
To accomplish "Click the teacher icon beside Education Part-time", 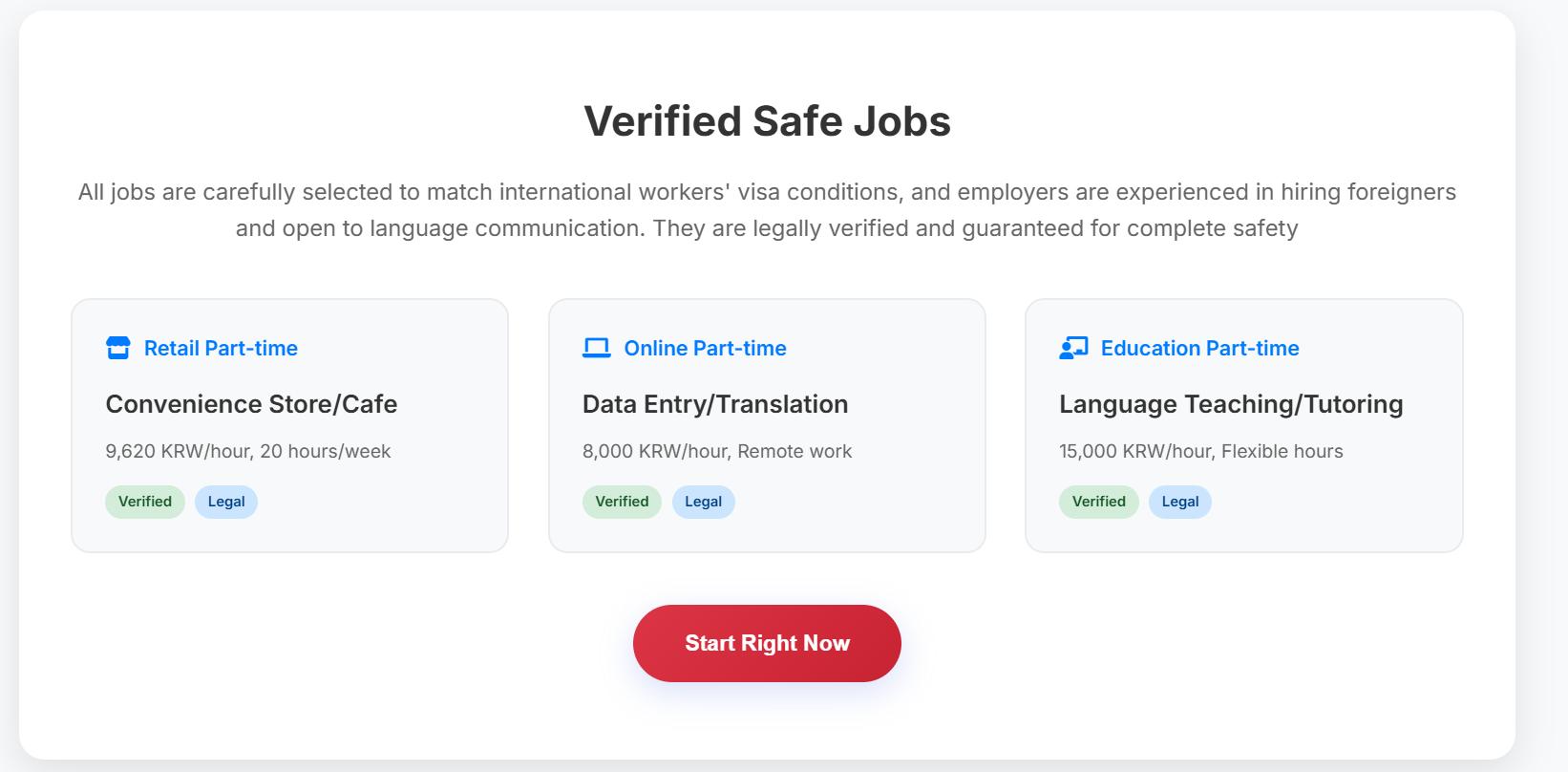I will tap(1073, 348).
